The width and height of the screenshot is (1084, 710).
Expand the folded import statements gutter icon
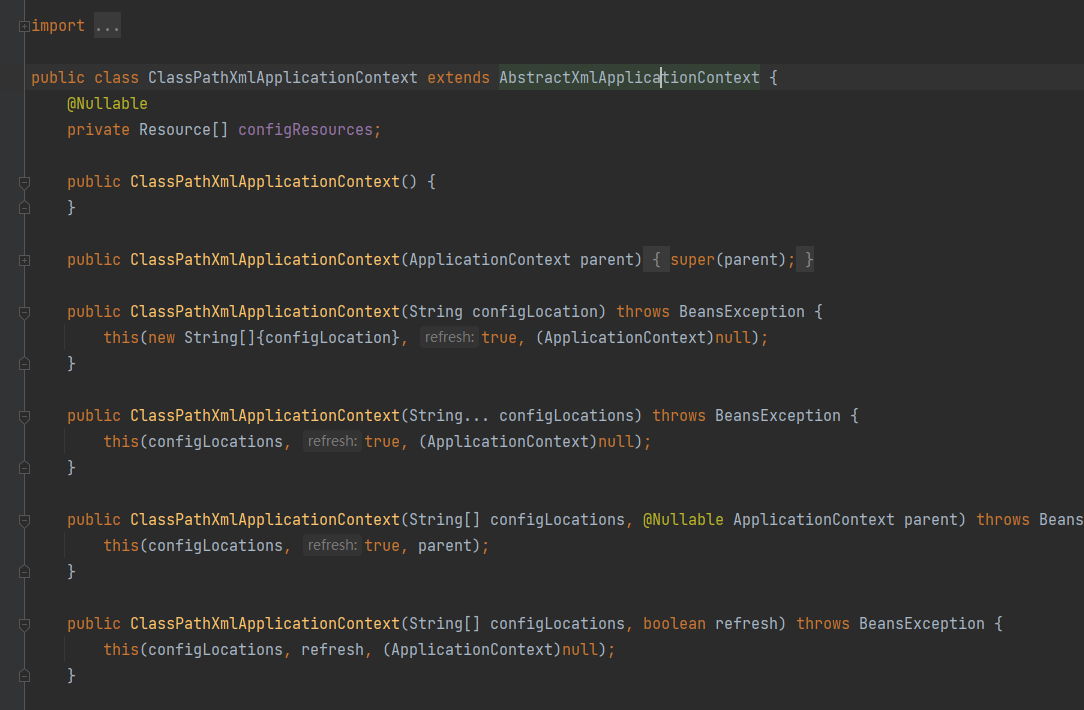[x=24, y=26]
